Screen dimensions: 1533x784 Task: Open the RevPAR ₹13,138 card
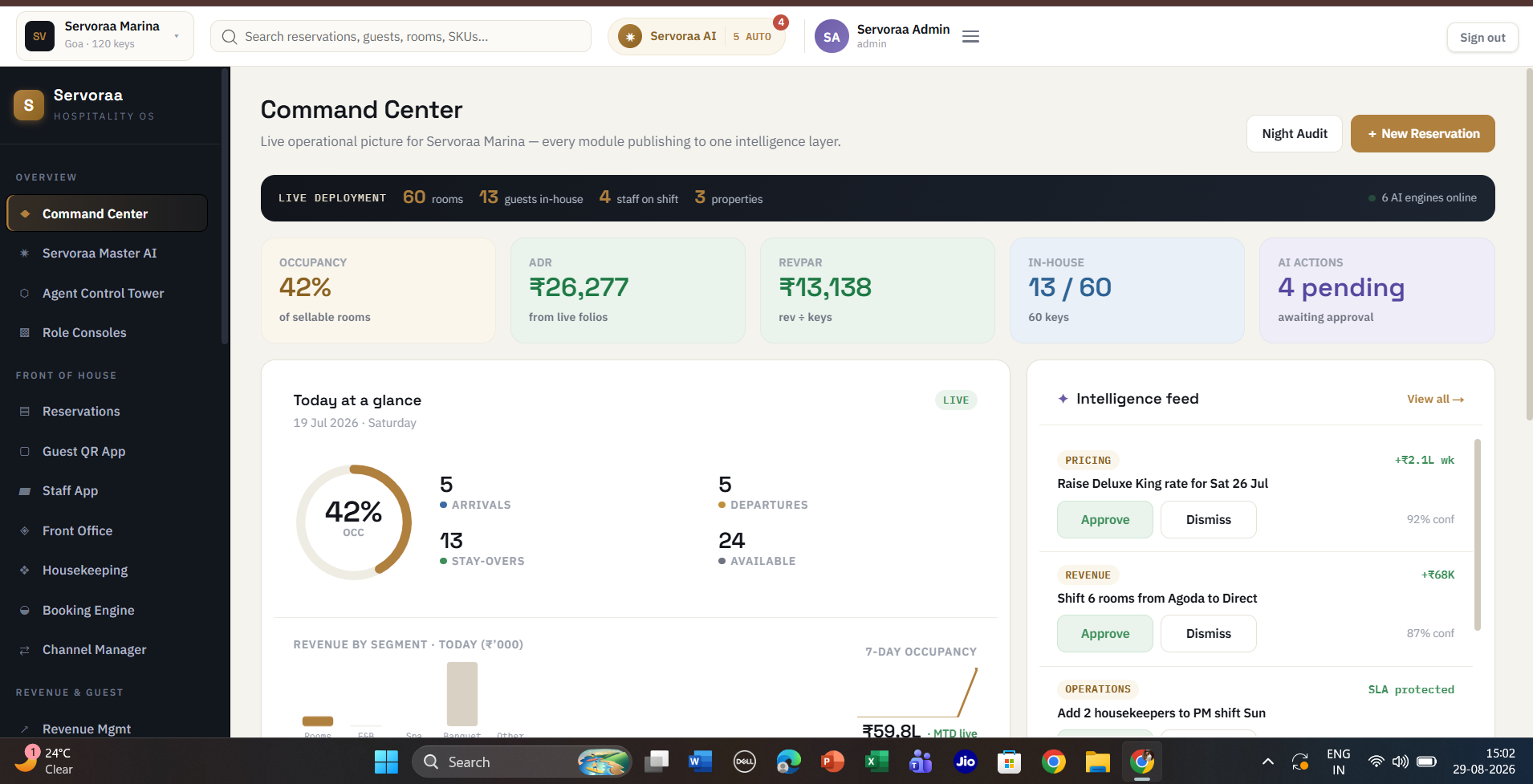click(x=877, y=290)
